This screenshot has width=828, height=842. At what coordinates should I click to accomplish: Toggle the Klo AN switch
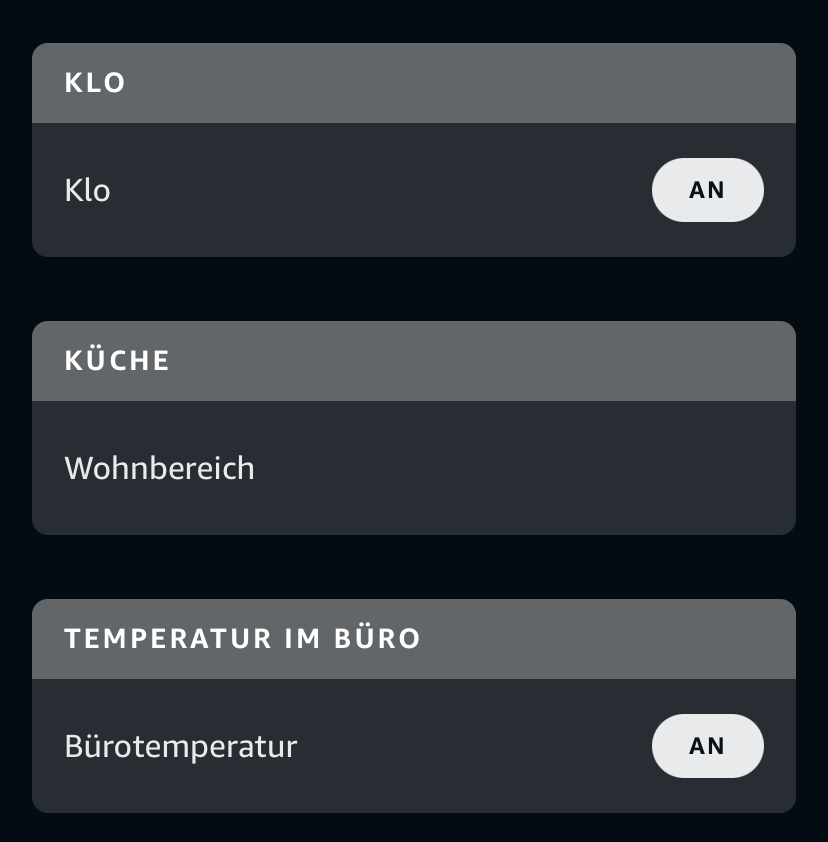(x=707, y=190)
